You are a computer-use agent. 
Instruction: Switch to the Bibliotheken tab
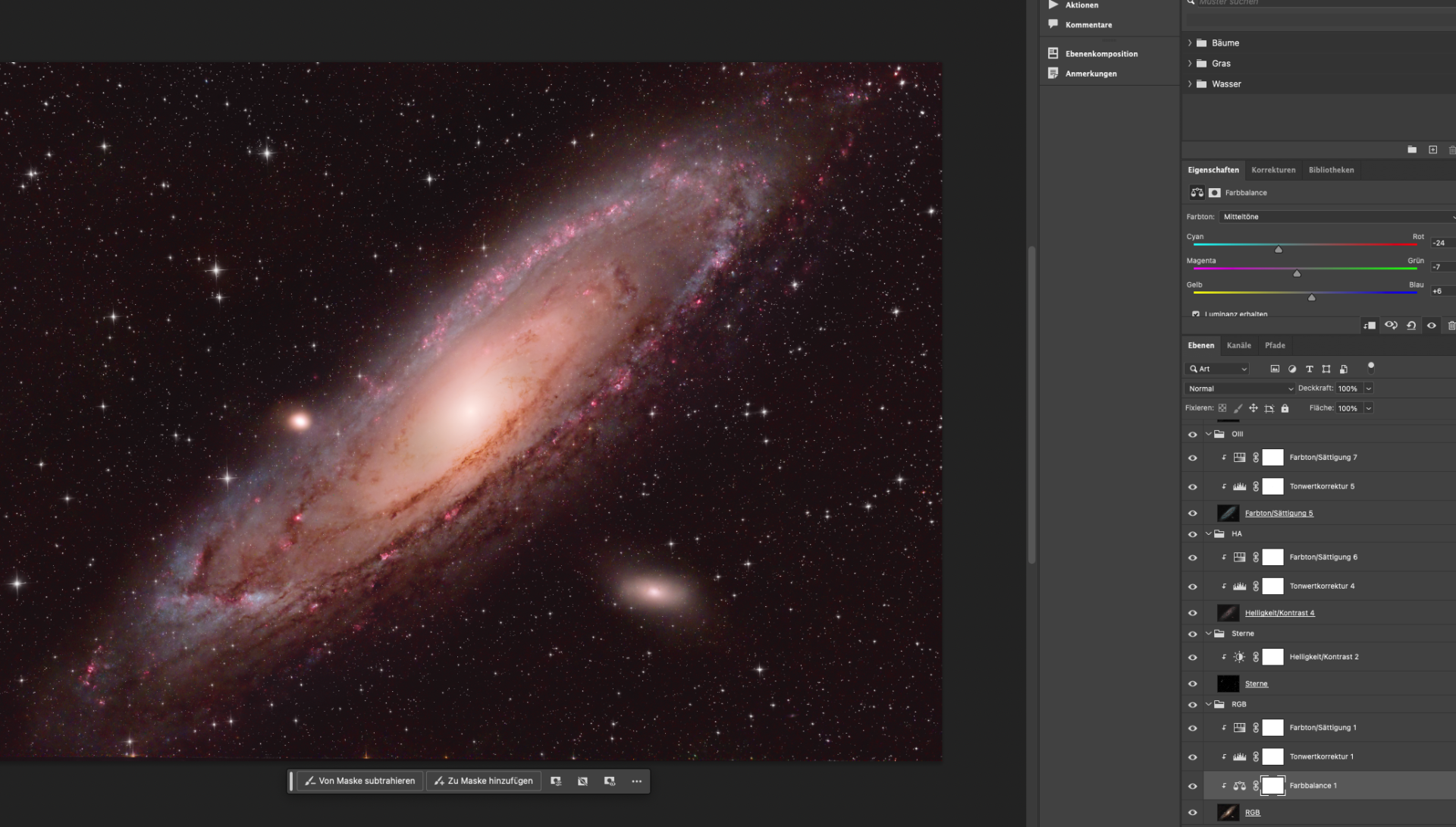1331,170
